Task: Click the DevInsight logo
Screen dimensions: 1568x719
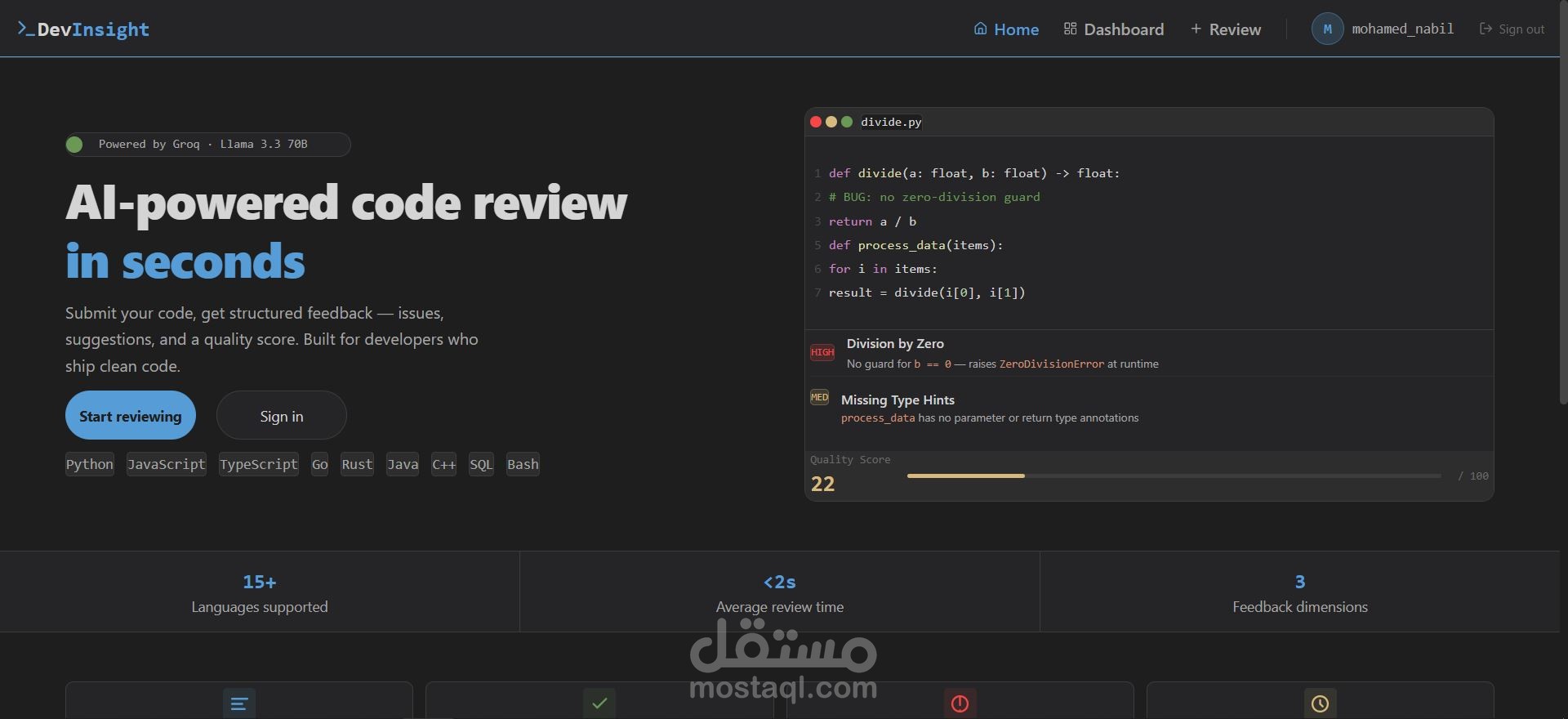Action: pyautogui.click(x=83, y=29)
